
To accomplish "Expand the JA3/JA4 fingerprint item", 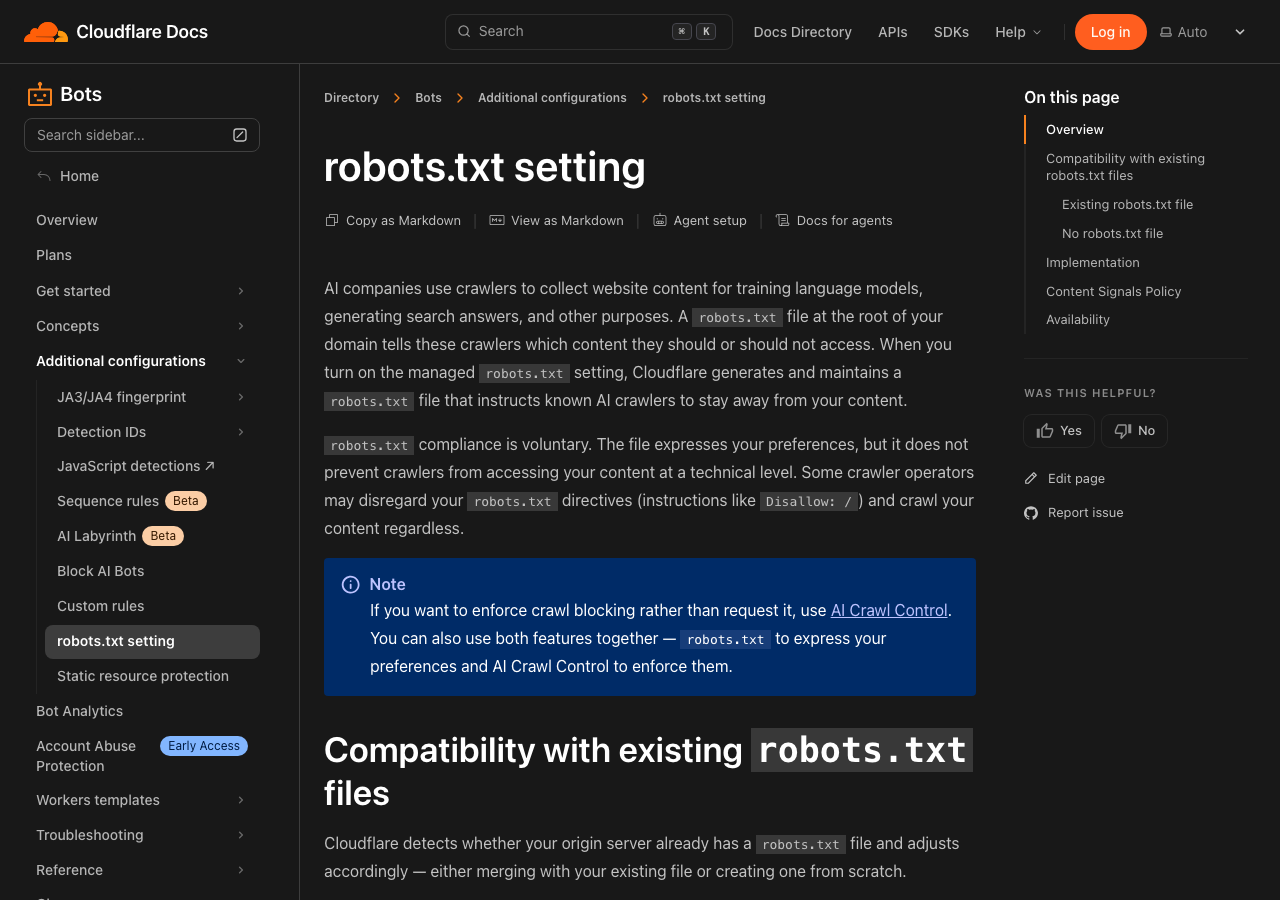I will click(x=241, y=397).
